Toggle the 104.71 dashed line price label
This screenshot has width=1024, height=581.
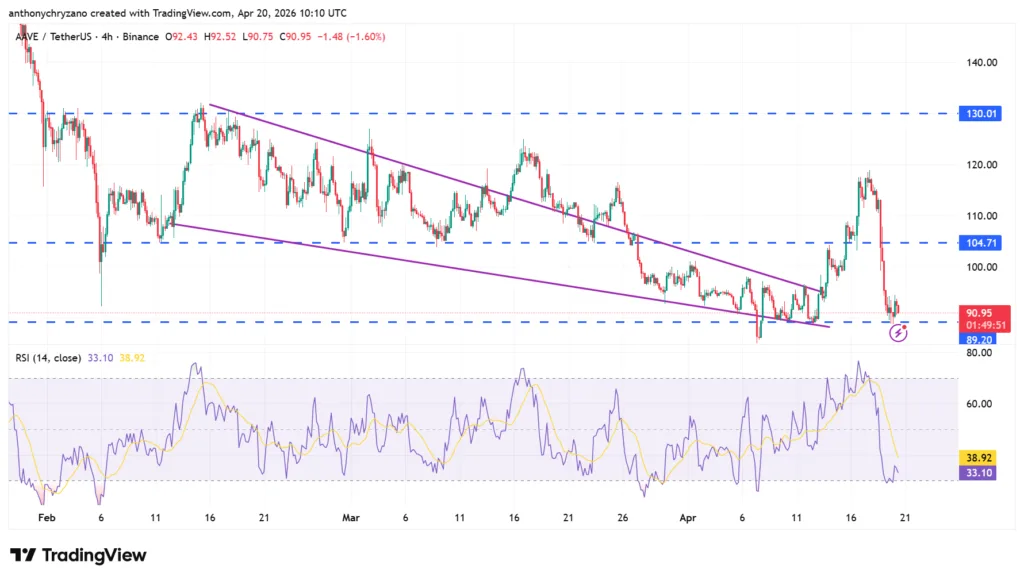tap(981, 241)
